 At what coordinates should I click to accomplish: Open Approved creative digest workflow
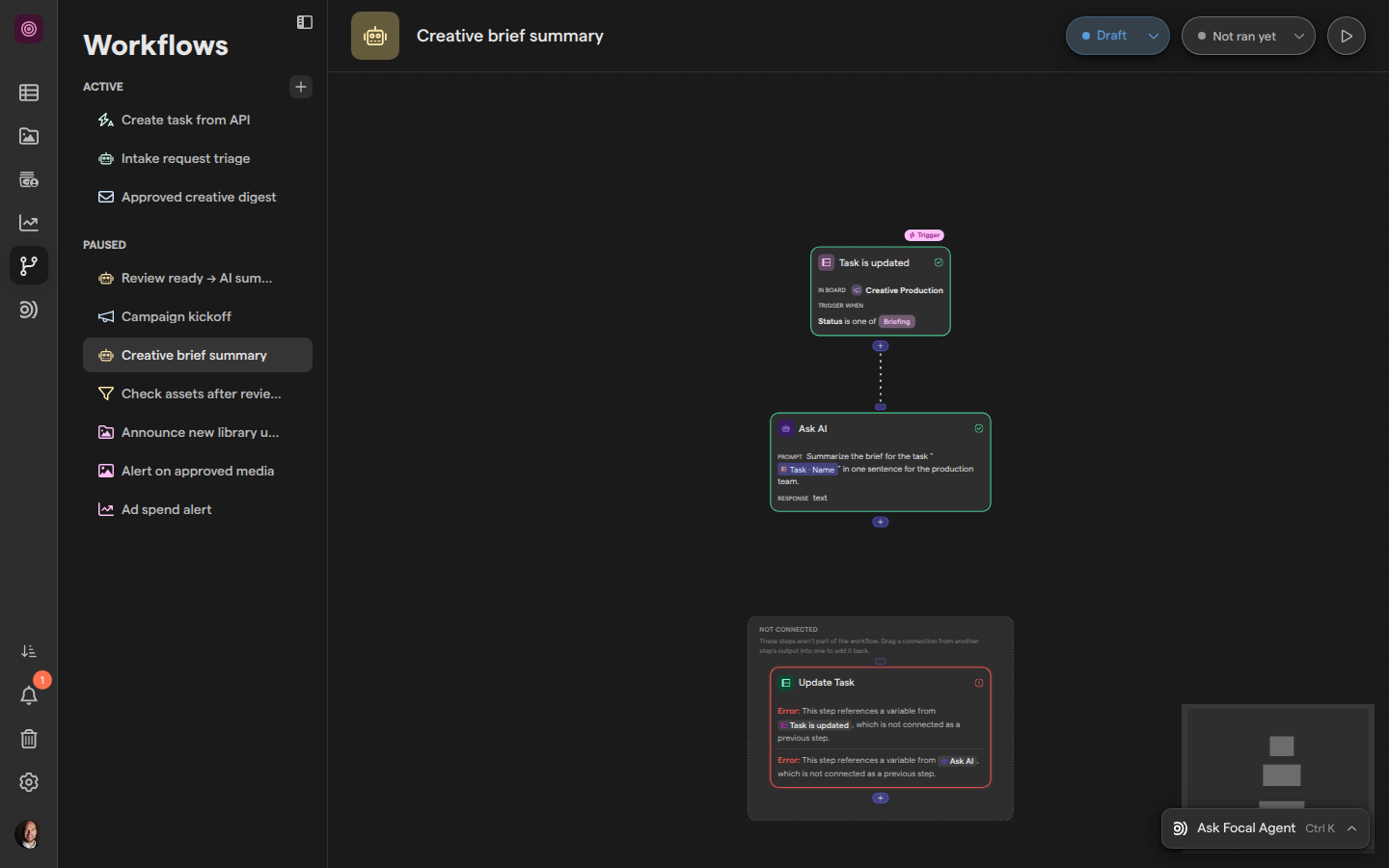tap(198, 197)
